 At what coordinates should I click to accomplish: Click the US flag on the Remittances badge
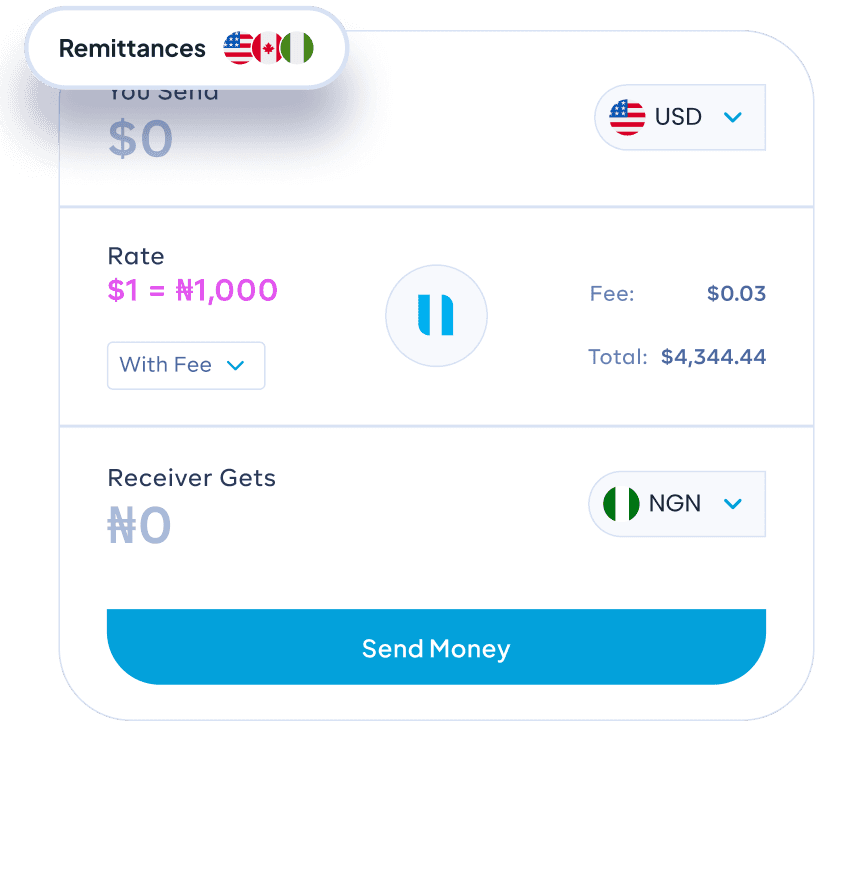238,47
